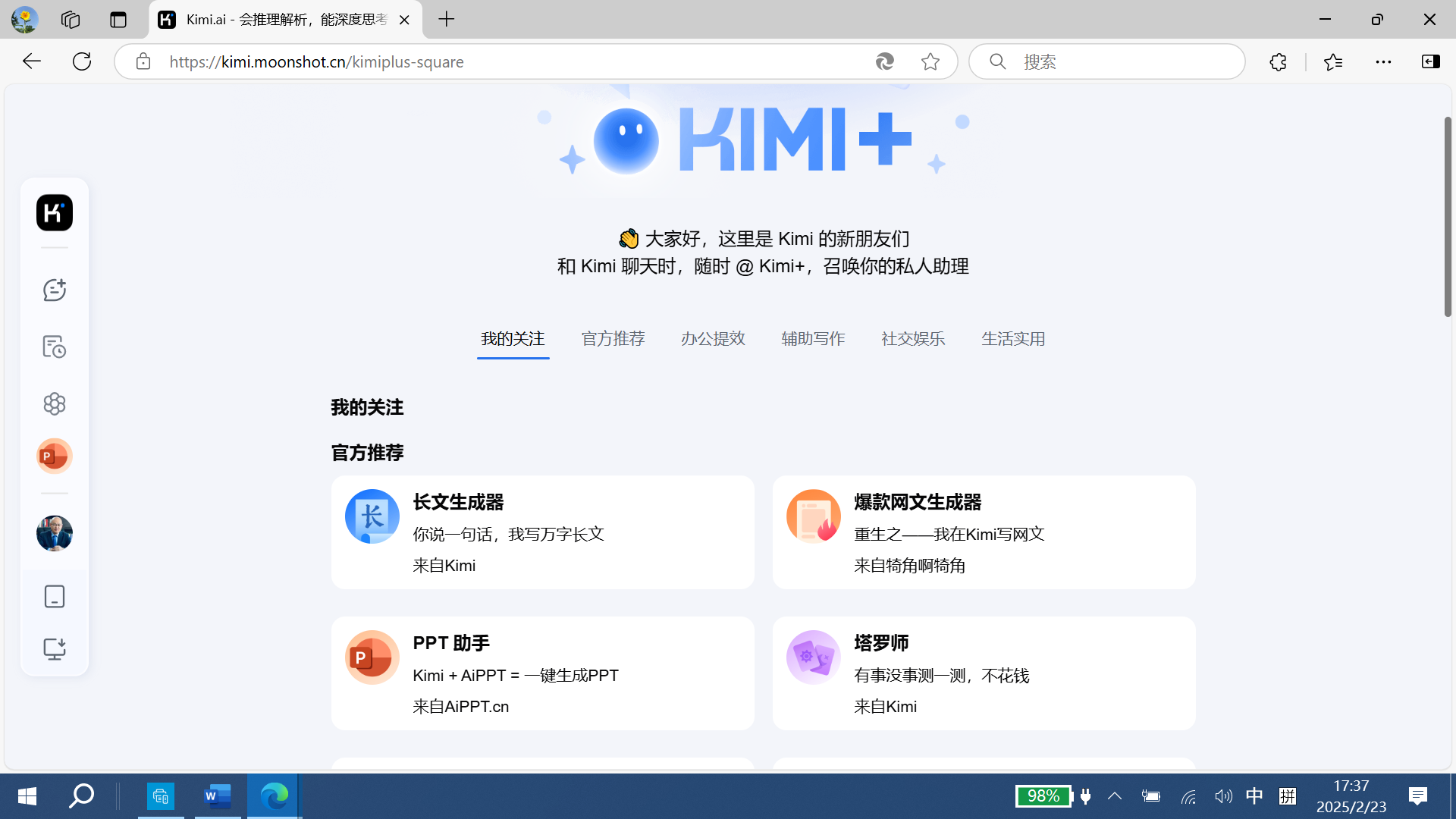Click the 搜索 search box
The image size is (1456, 819).
click(1107, 61)
